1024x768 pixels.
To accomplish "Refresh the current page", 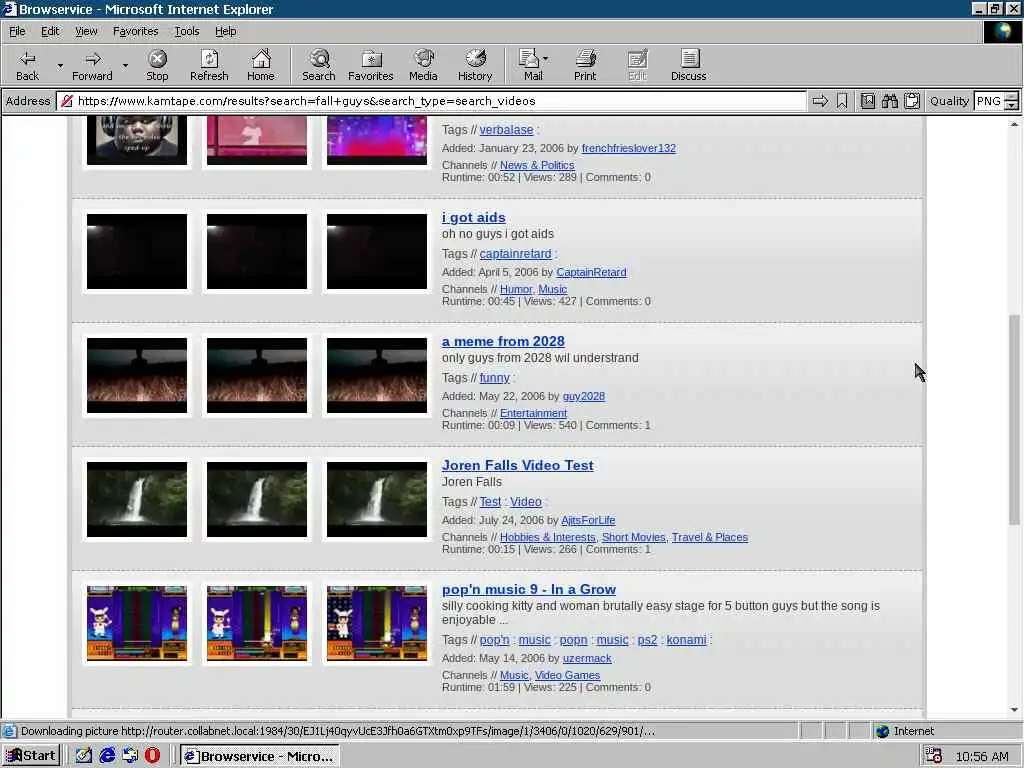I will tap(209, 65).
